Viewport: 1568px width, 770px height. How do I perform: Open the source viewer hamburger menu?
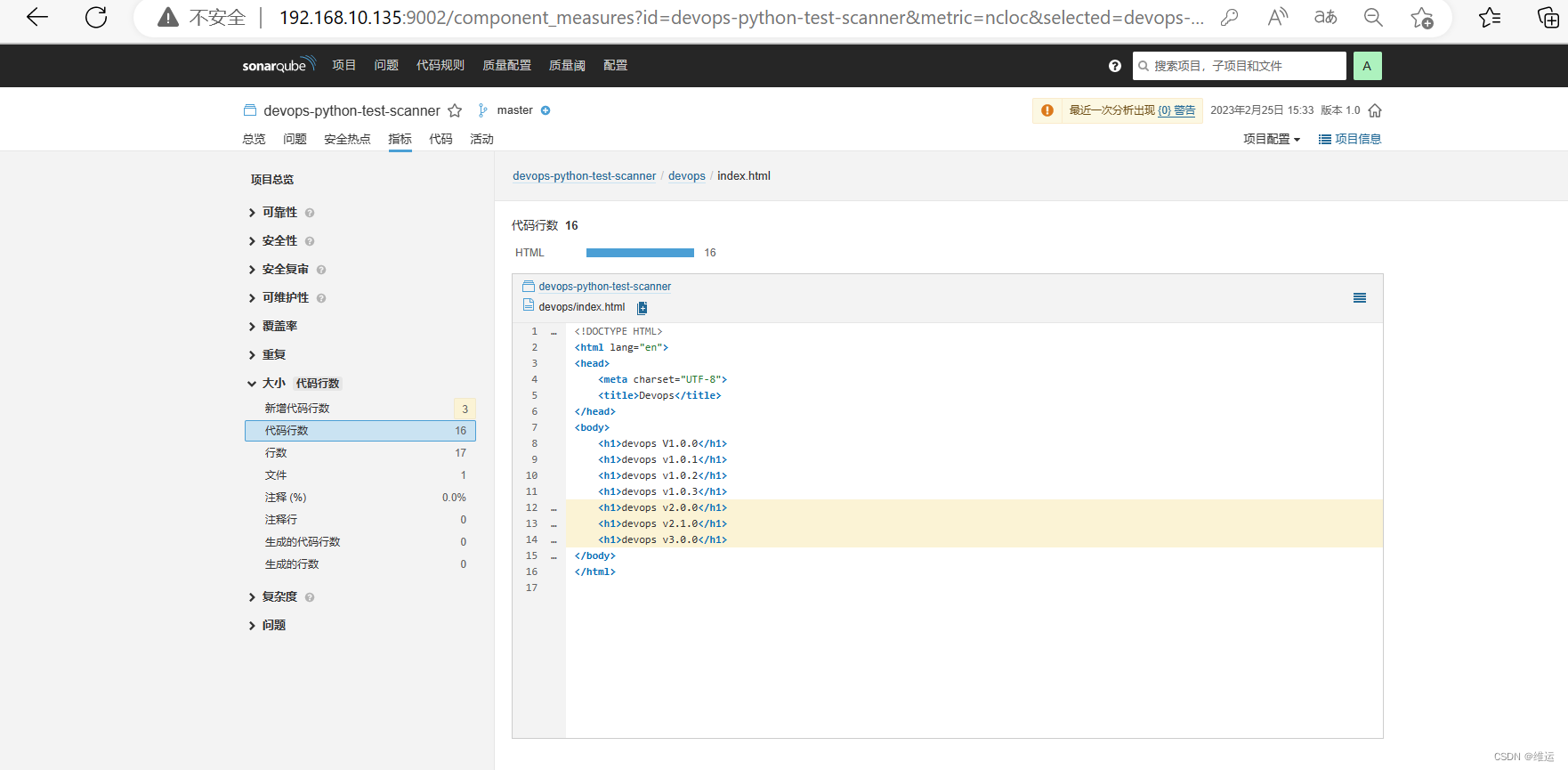(1360, 298)
